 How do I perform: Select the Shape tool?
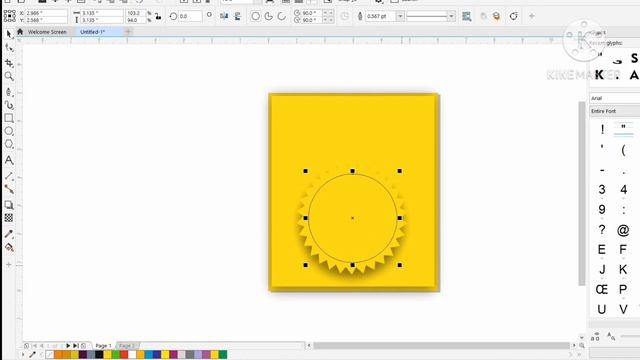pos(9,48)
